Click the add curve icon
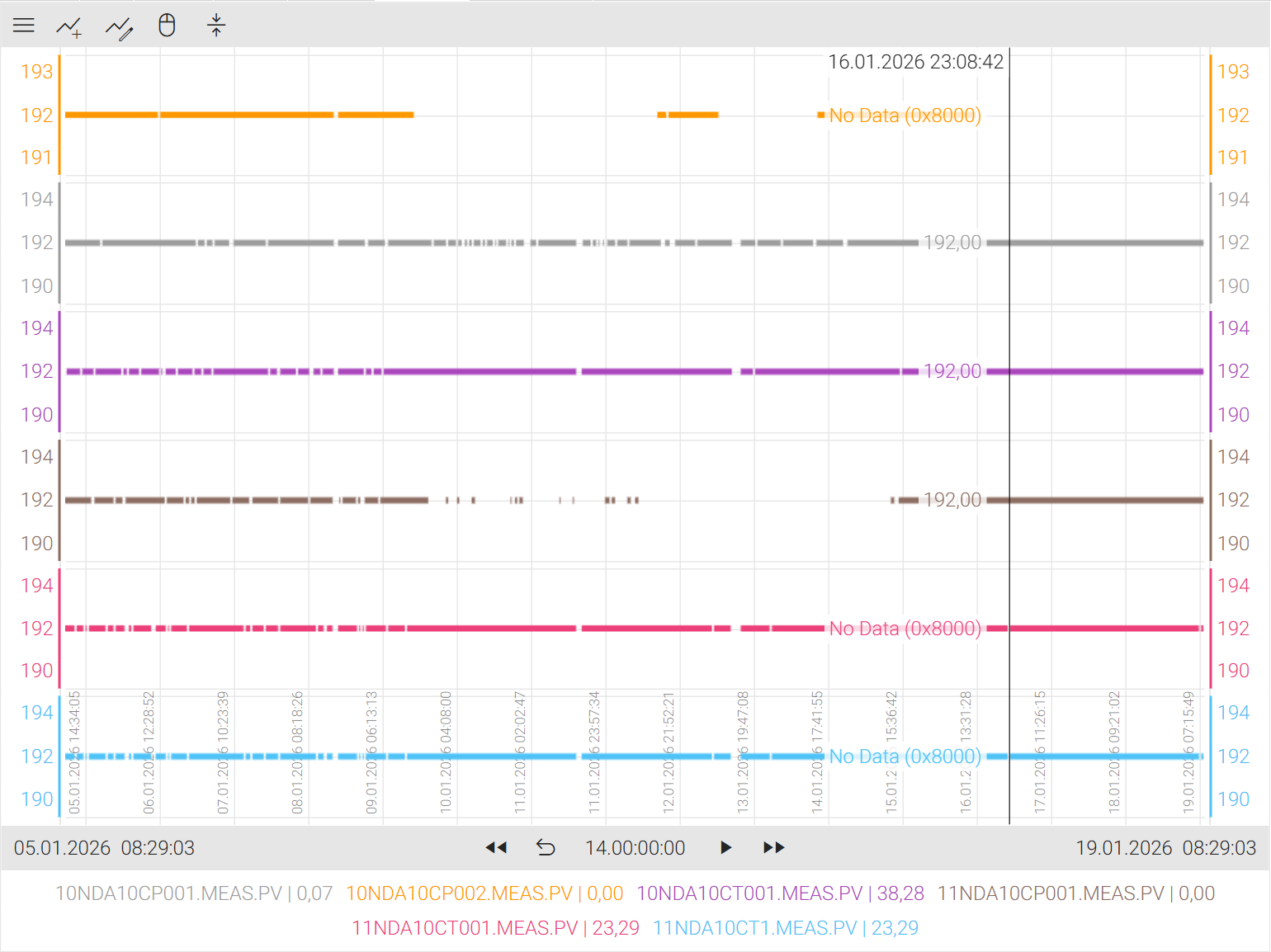Image resolution: width=1271 pixels, height=952 pixels. 69,27
